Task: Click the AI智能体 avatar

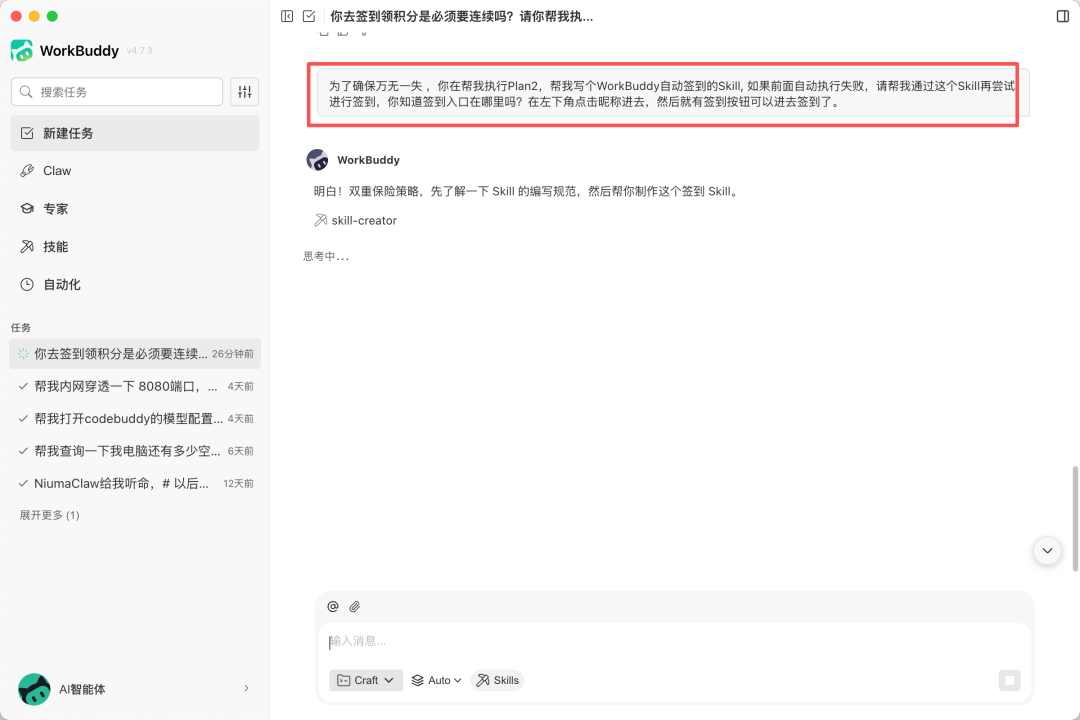Action: tap(34, 689)
